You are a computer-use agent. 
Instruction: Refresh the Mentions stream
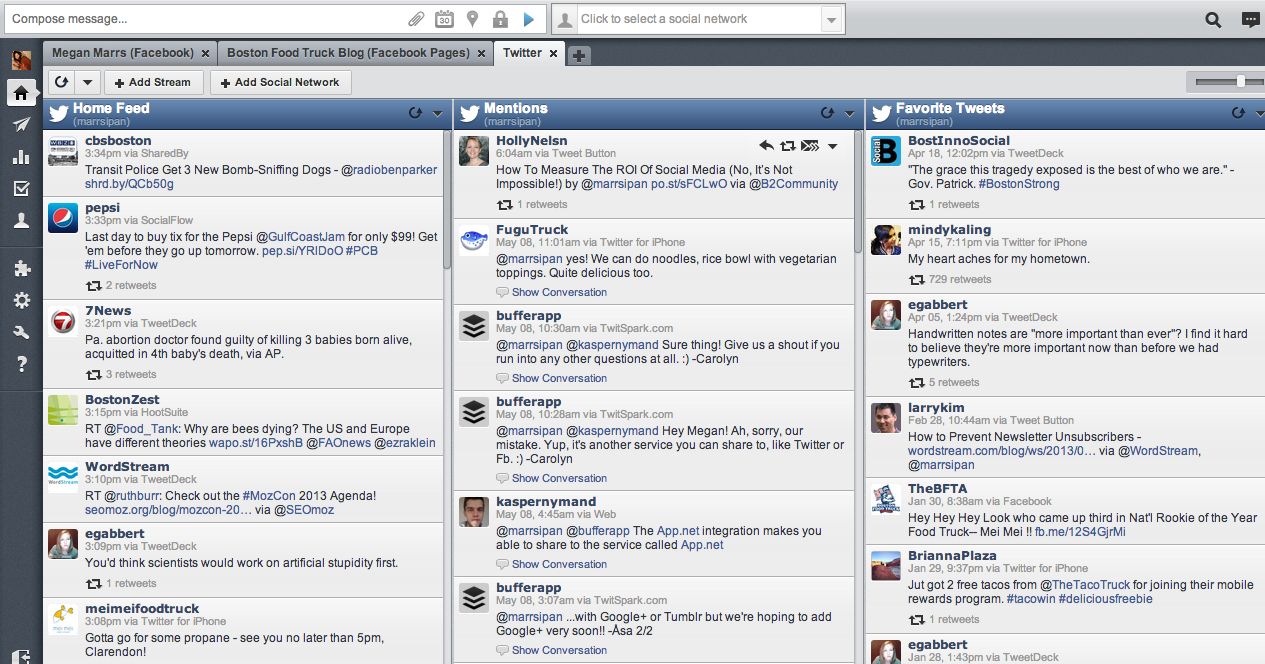click(x=827, y=113)
